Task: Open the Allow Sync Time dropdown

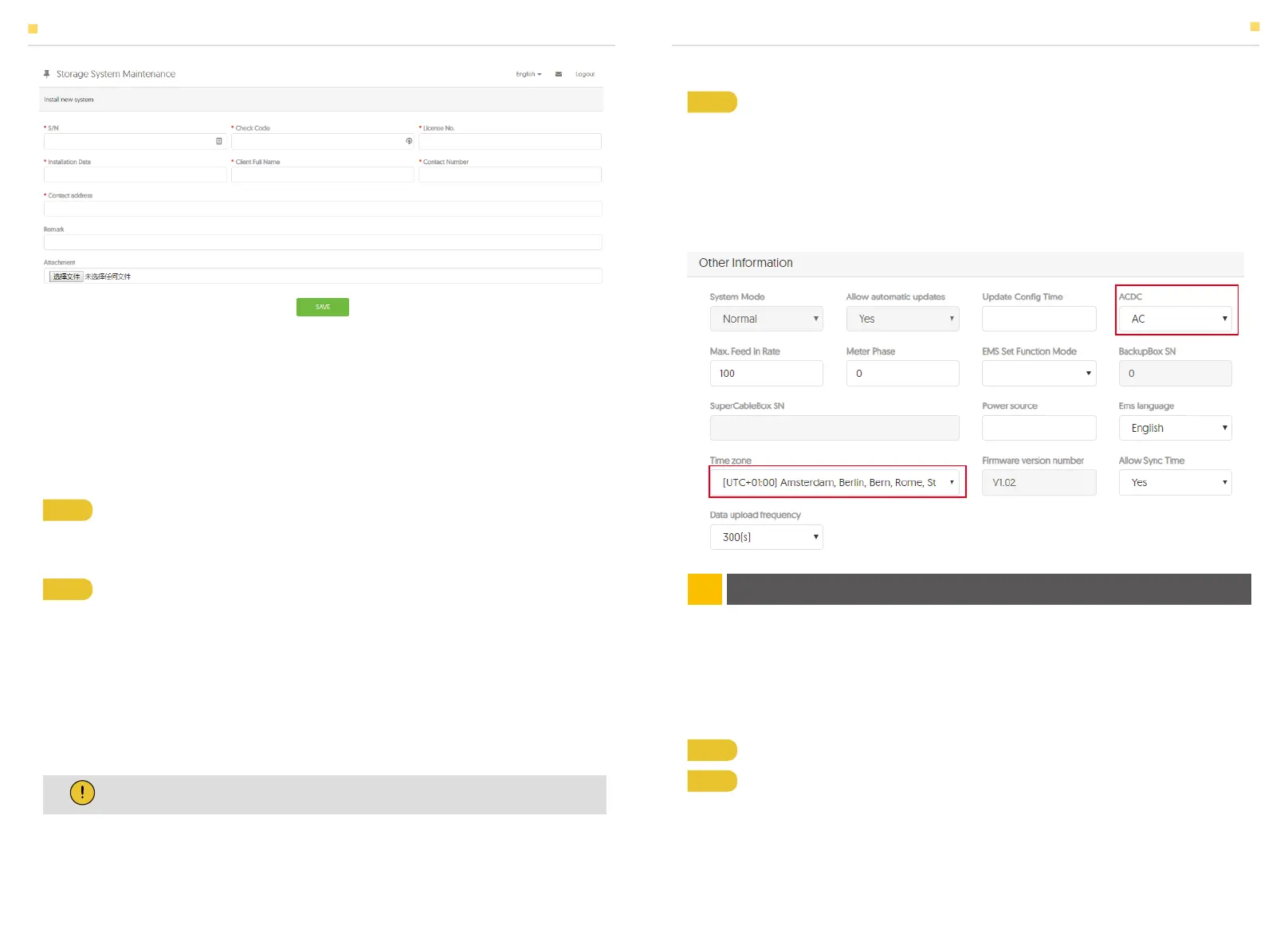Action: point(1176,482)
